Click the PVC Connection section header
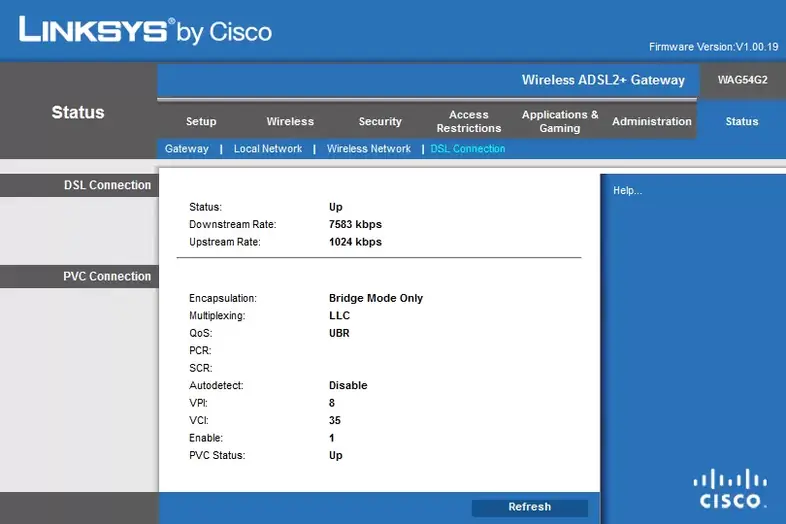 pyautogui.click(x=107, y=276)
